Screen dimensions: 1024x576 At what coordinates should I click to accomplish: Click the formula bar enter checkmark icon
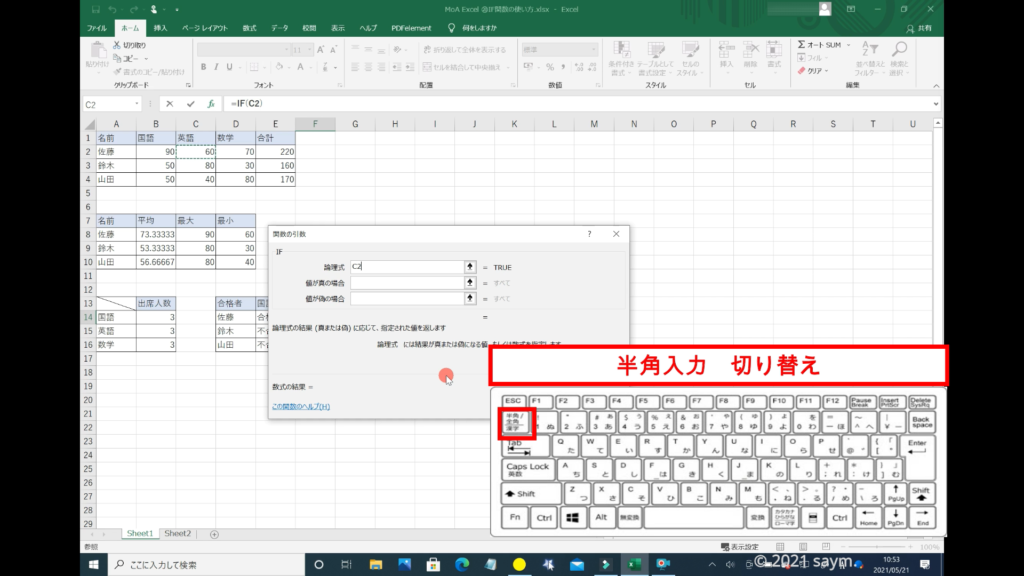pyautogui.click(x=190, y=104)
